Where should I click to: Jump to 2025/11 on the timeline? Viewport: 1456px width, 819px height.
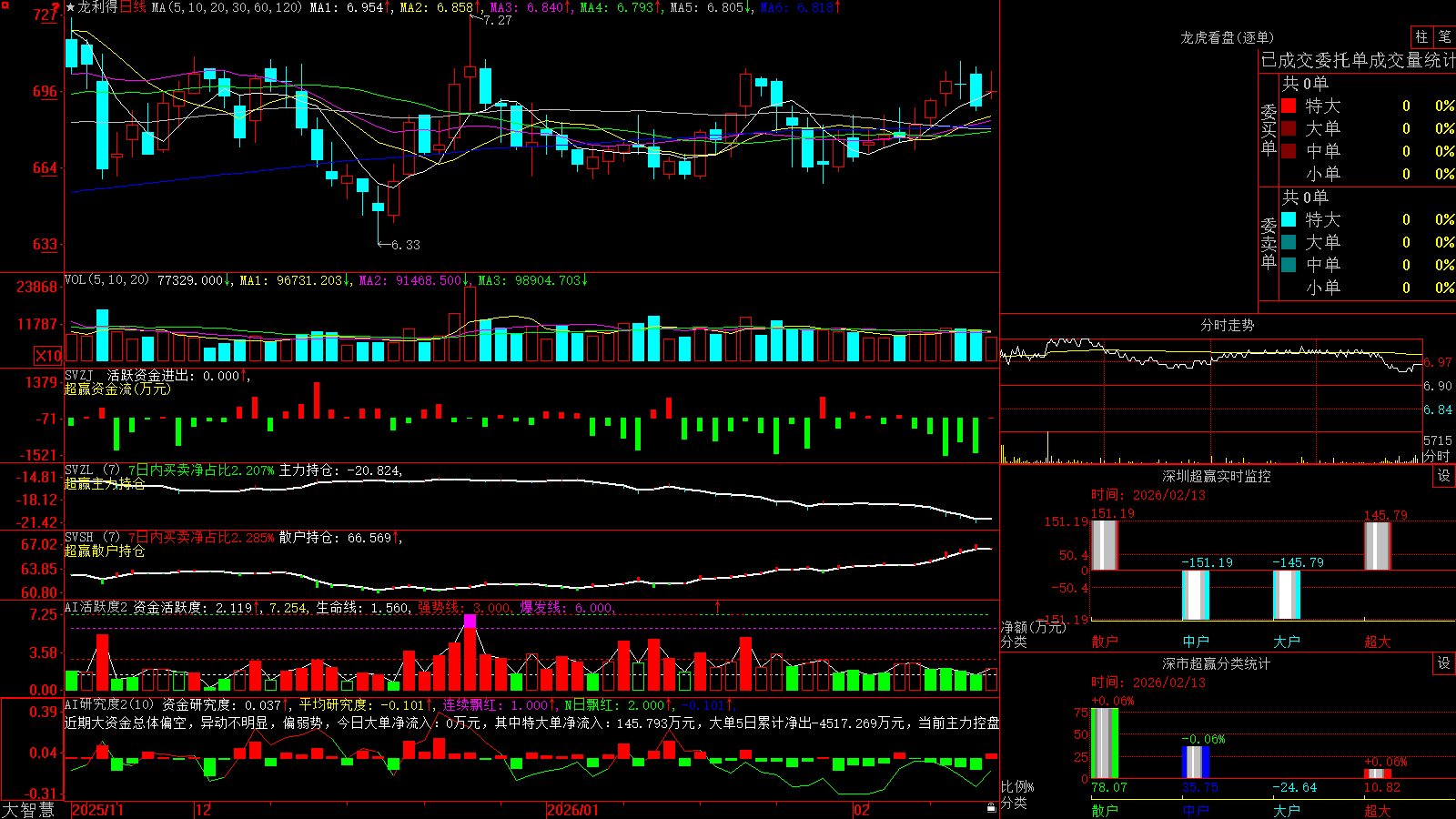point(97,810)
